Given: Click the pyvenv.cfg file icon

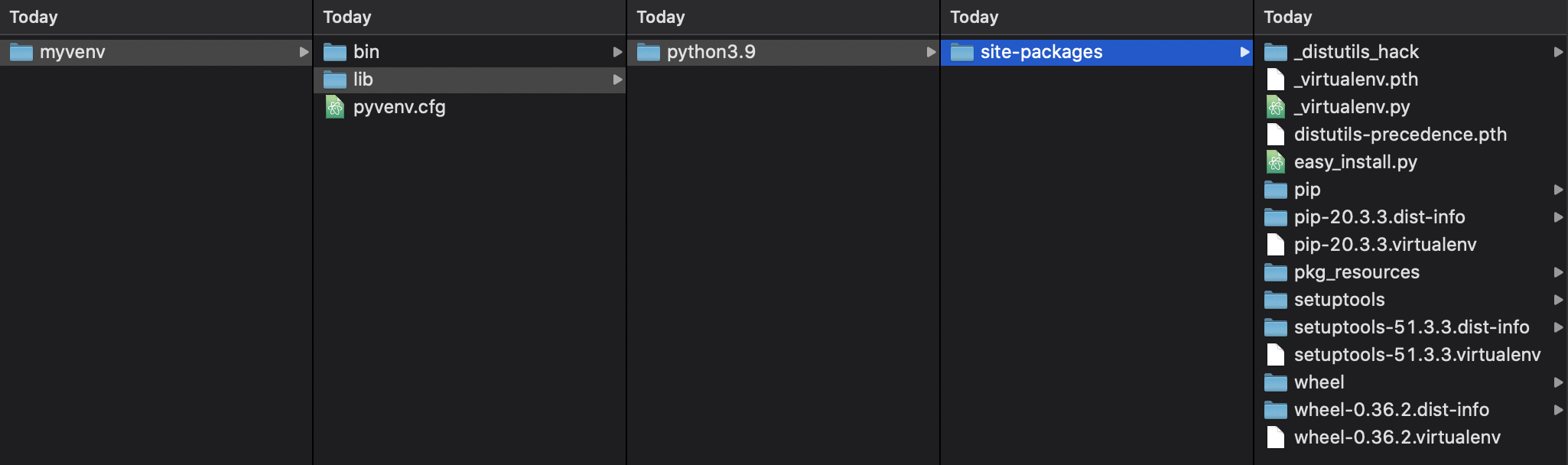Looking at the screenshot, I should [335, 107].
